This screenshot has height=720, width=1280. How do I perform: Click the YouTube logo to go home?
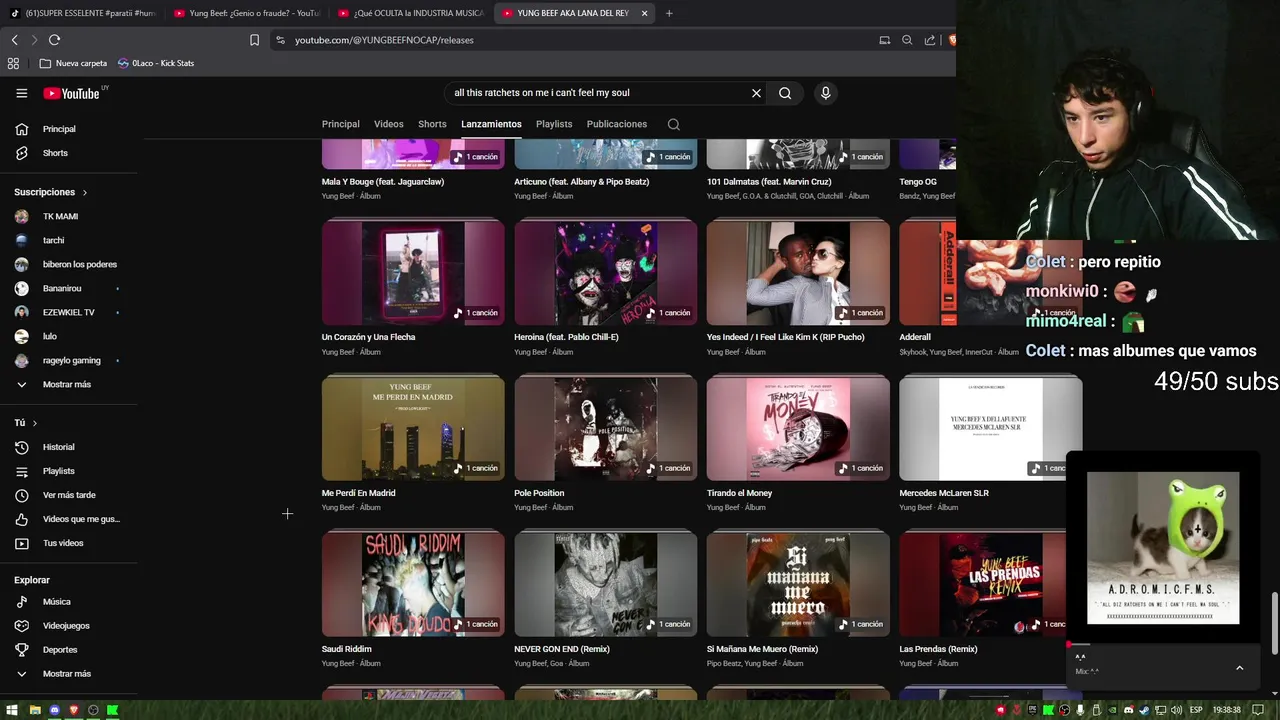pos(72,93)
